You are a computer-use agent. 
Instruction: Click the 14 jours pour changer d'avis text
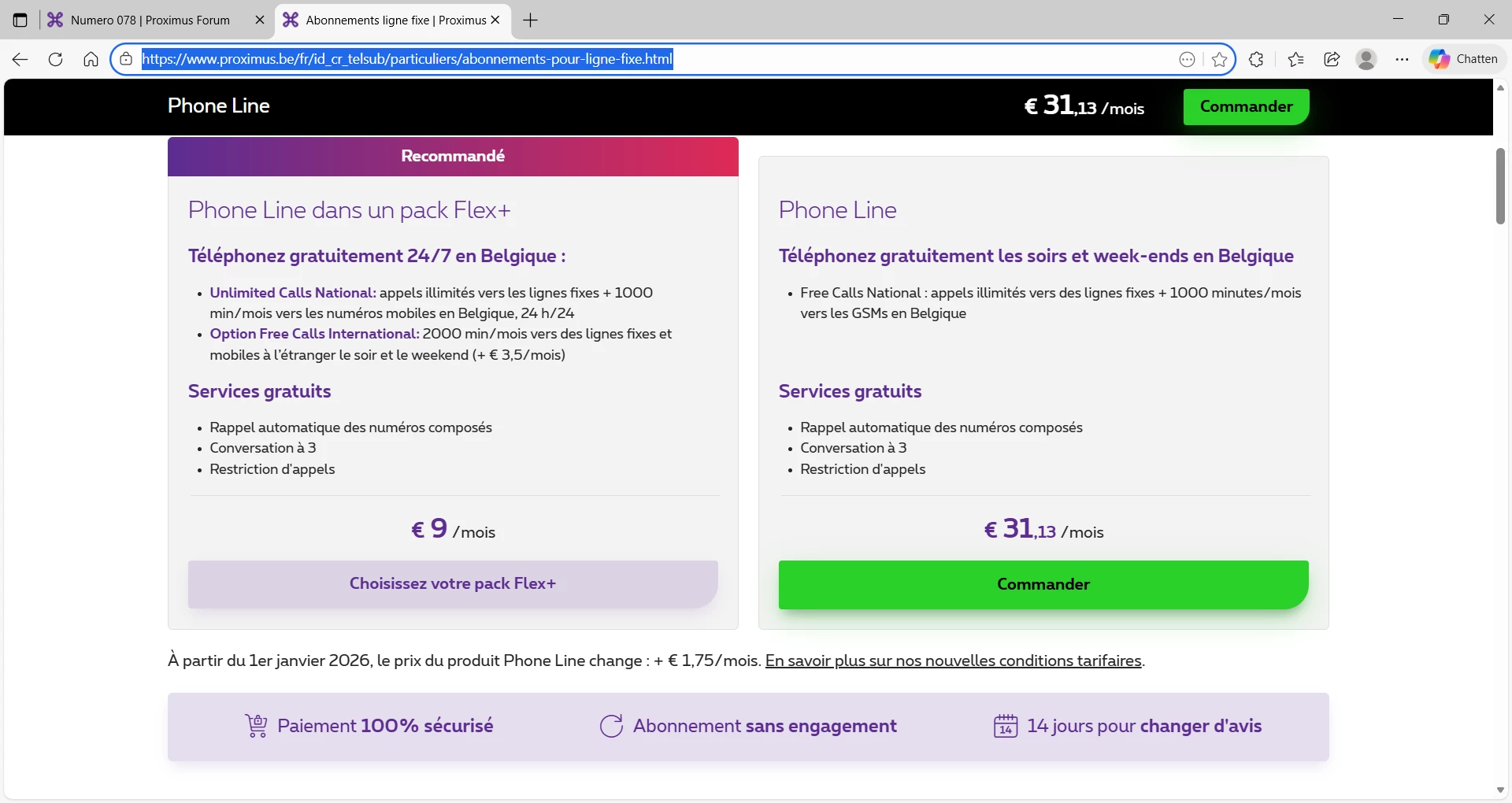[1144, 726]
